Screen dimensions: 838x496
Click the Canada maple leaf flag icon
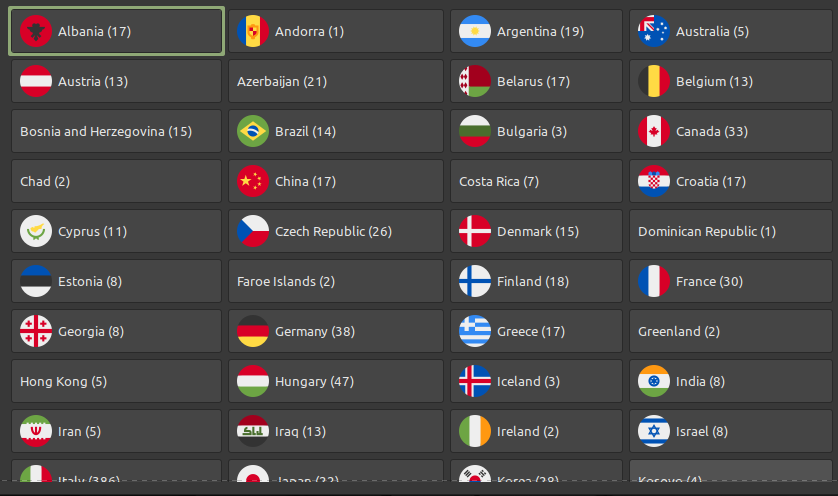coord(654,131)
